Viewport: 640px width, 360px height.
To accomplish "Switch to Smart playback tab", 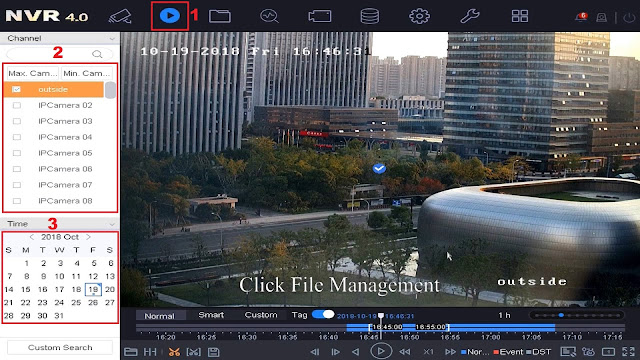I will click(x=211, y=315).
